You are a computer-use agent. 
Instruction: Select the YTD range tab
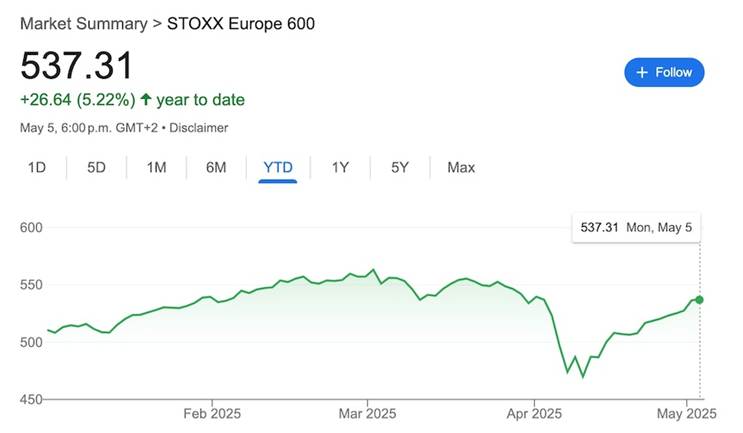pos(277,168)
